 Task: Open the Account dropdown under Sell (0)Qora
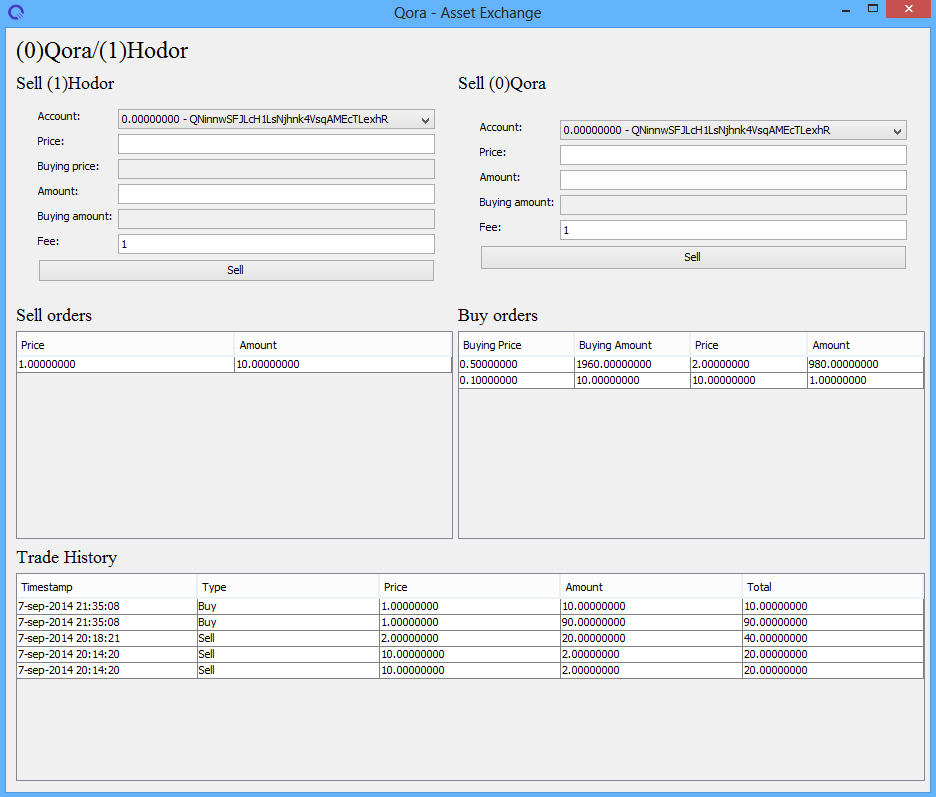pos(733,130)
